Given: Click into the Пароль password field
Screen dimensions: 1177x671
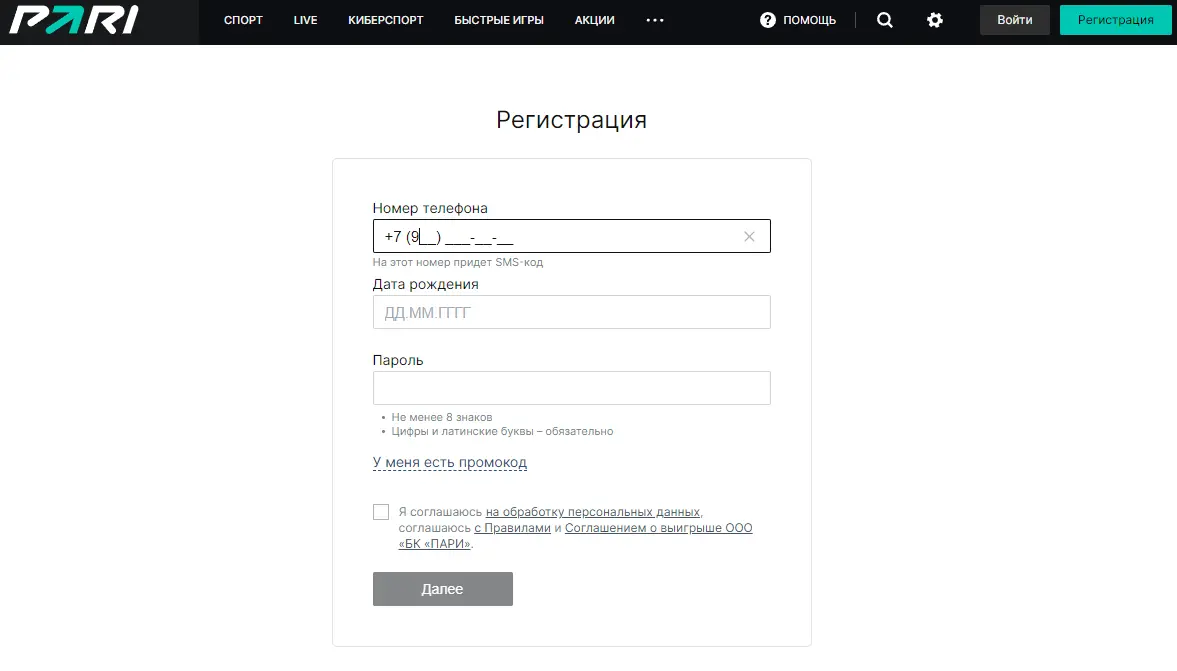Looking at the screenshot, I should tap(571, 388).
